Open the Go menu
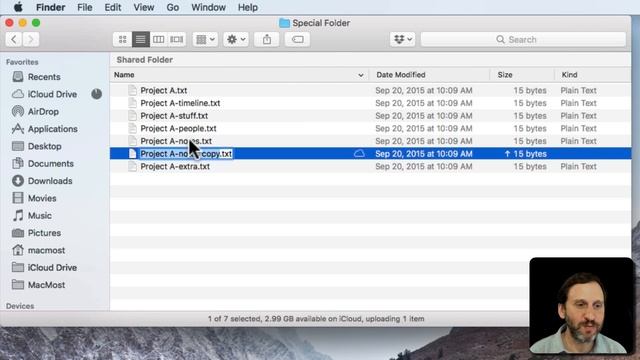This screenshot has width=640, height=360. coord(173,7)
